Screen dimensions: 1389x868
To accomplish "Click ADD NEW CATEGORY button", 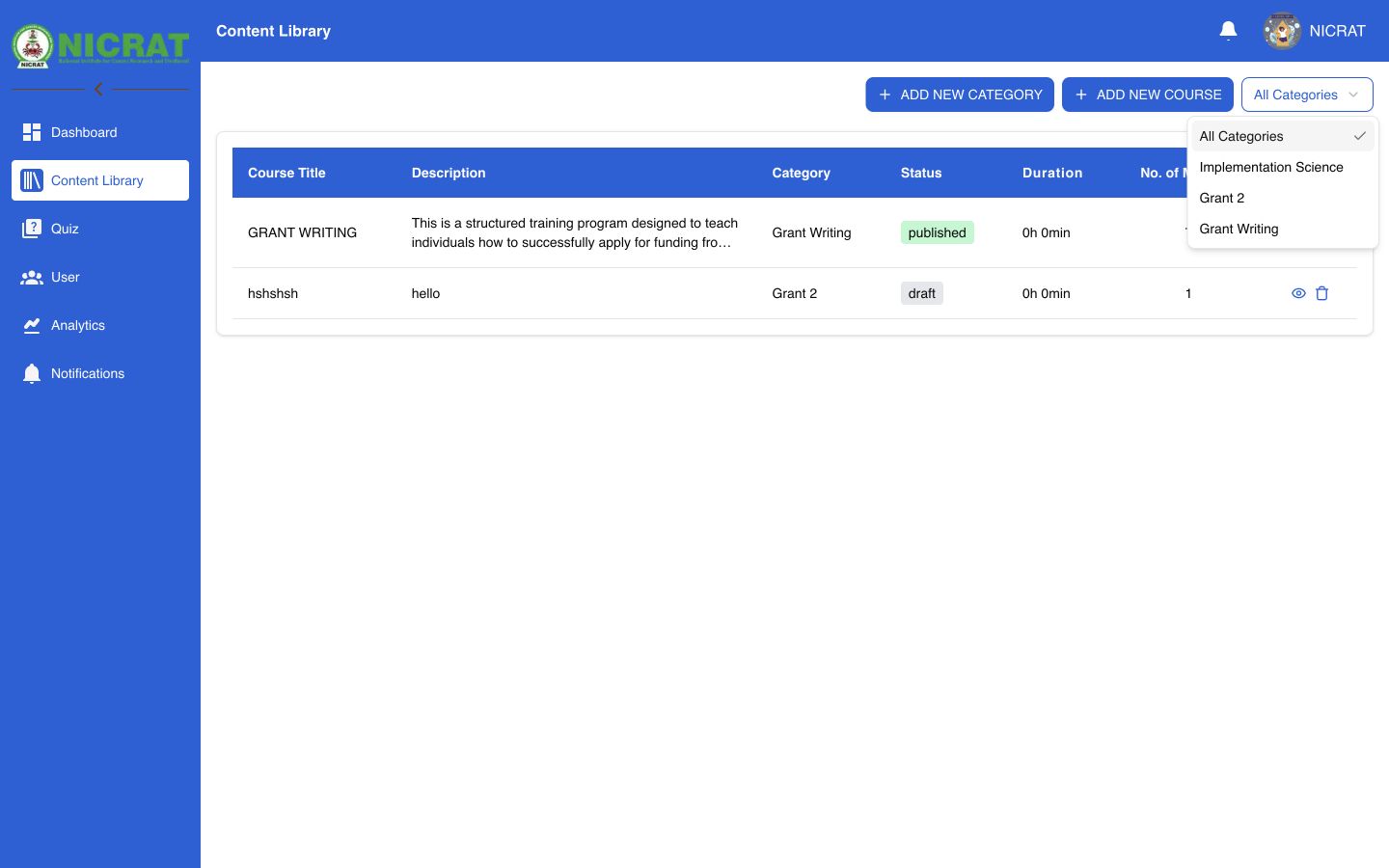I will (x=960, y=95).
